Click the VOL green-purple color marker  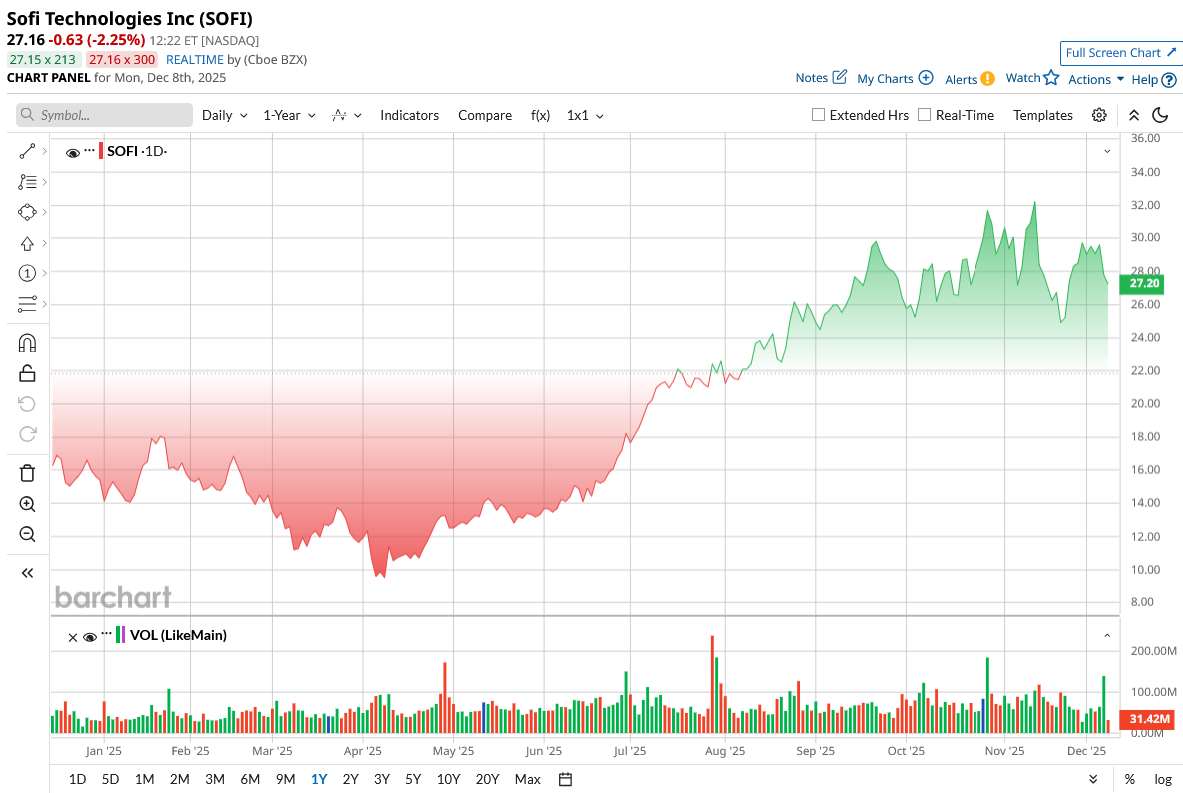pos(121,635)
